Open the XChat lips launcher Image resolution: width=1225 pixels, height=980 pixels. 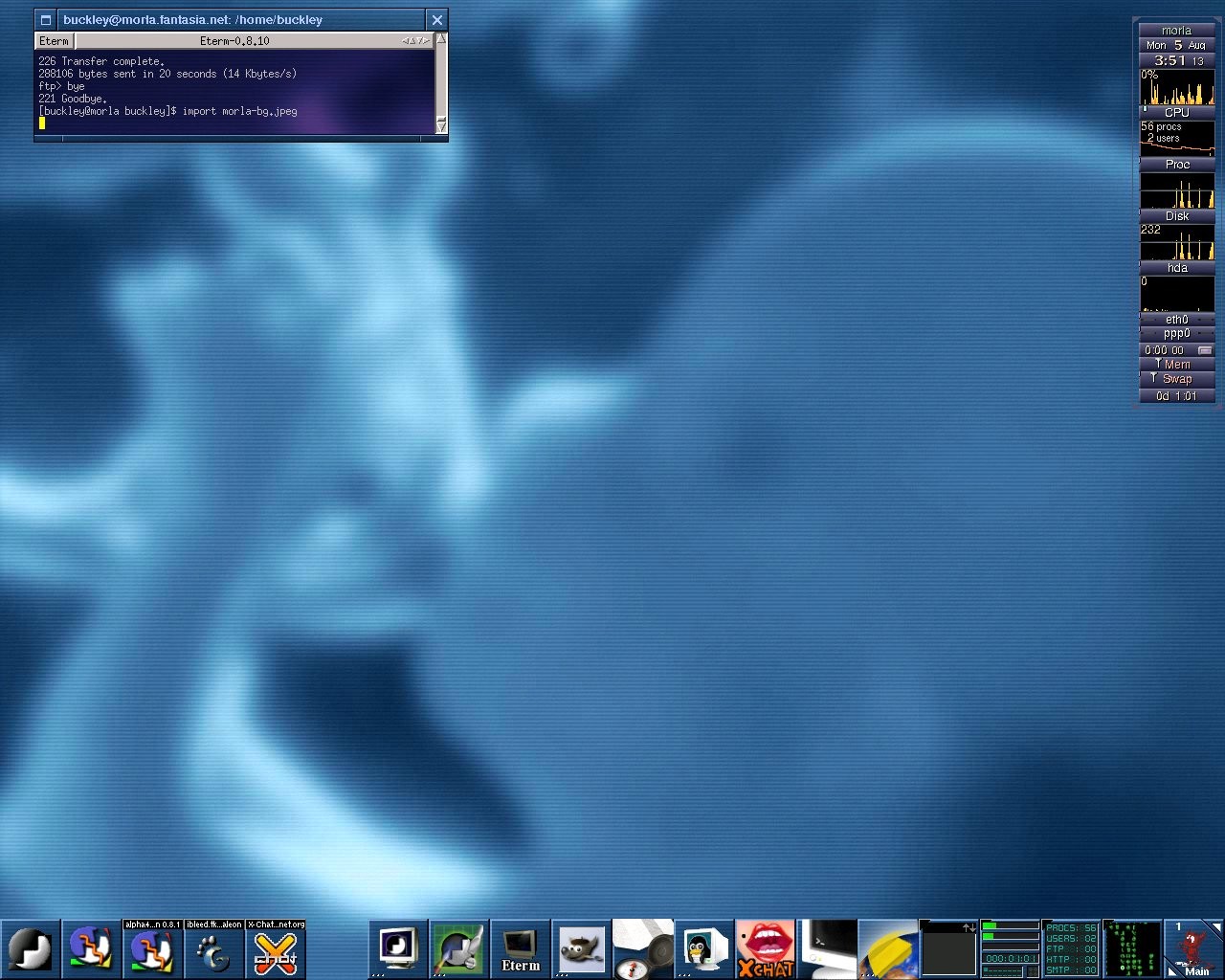[765, 949]
